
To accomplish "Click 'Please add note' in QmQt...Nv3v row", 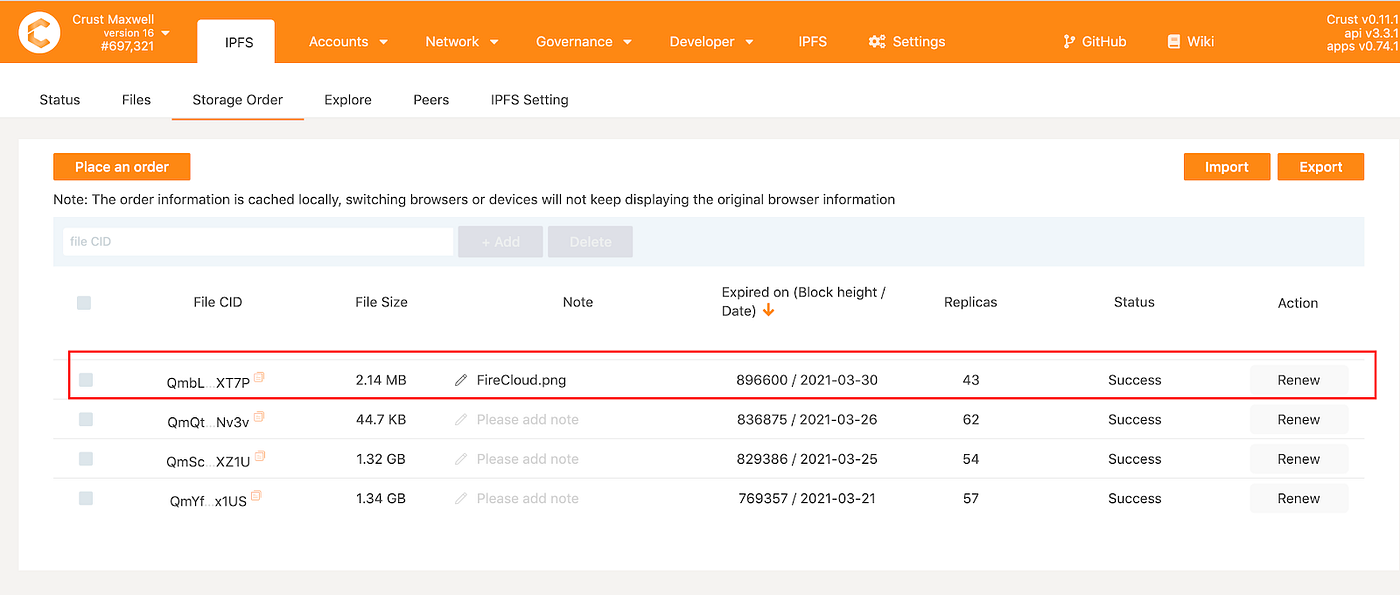I will click(x=528, y=420).
